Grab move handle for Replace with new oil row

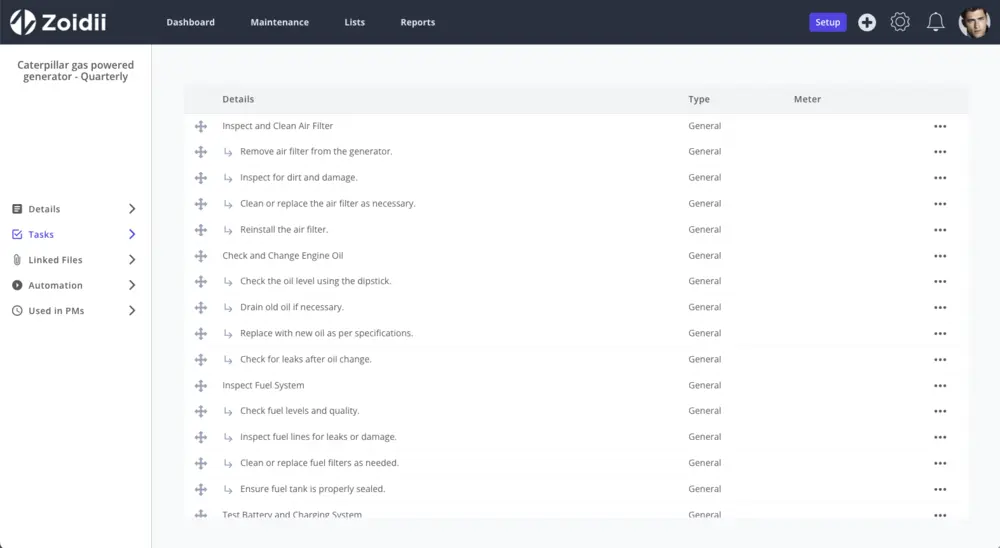pyautogui.click(x=201, y=334)
